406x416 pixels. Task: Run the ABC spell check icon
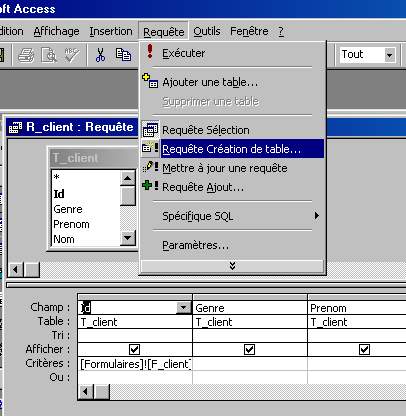pyautogui.click(x=72, y=55)
